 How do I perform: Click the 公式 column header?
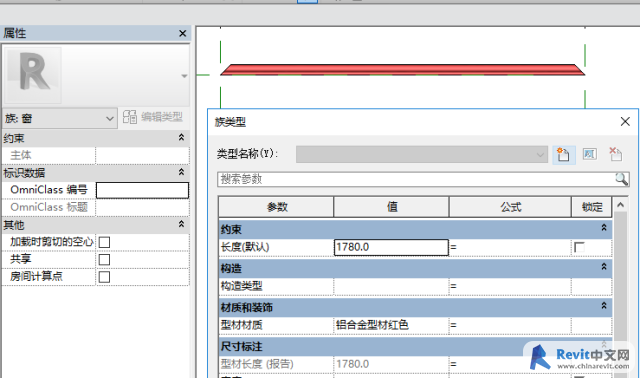point(510,207)
